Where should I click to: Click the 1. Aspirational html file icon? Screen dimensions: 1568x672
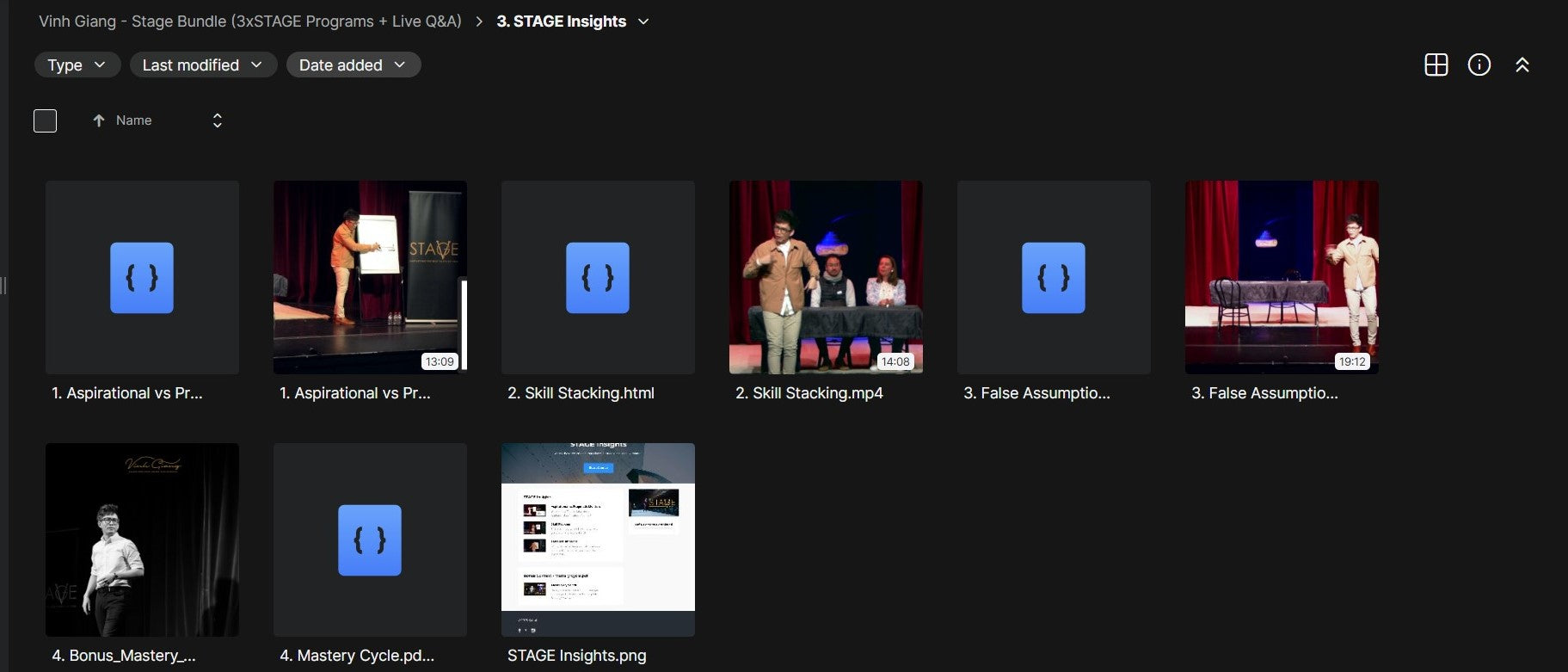[x=142, y=277]
